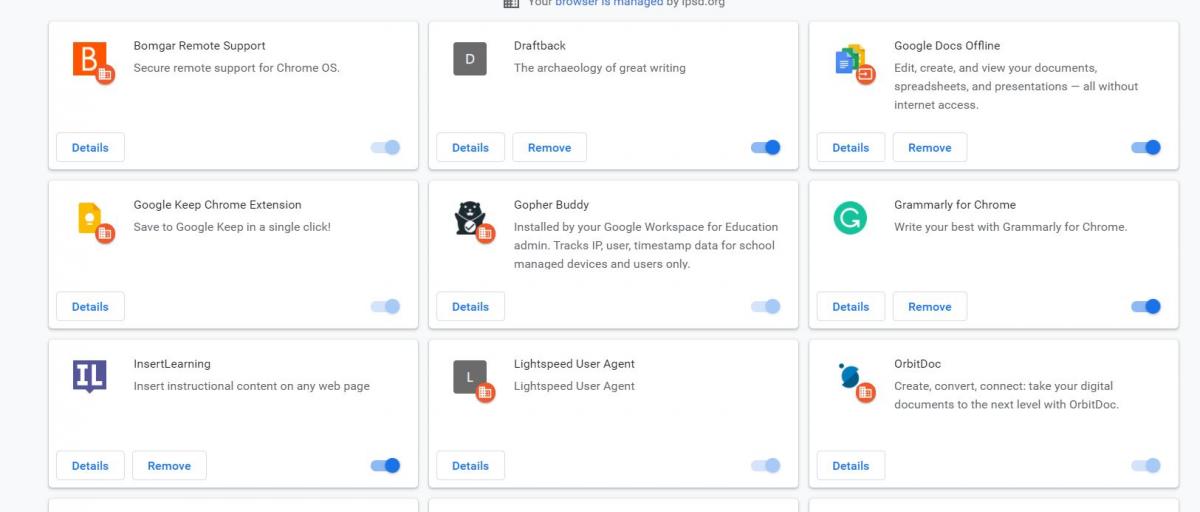
Task: Turn off the InsertLearning toggle
Action: pyautogui.click(x=385, y=465)
